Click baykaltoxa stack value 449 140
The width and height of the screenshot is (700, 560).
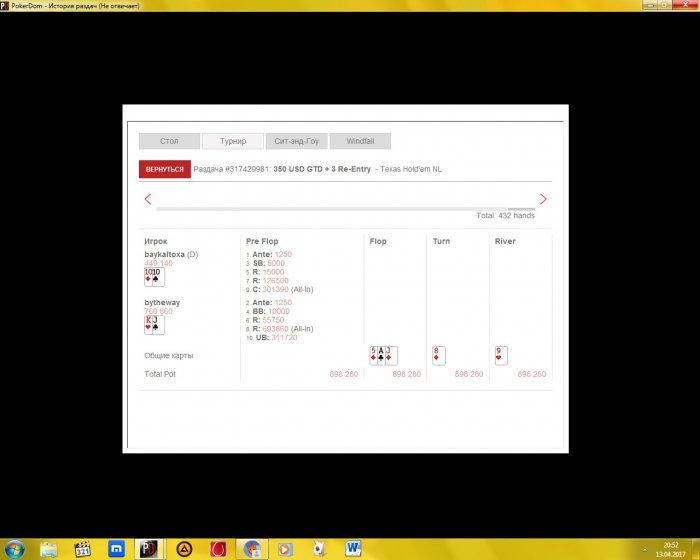[x=158, y=263]
